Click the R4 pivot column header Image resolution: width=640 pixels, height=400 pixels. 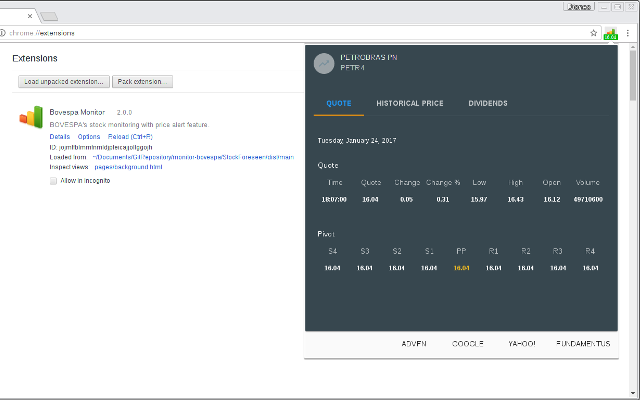590,251
